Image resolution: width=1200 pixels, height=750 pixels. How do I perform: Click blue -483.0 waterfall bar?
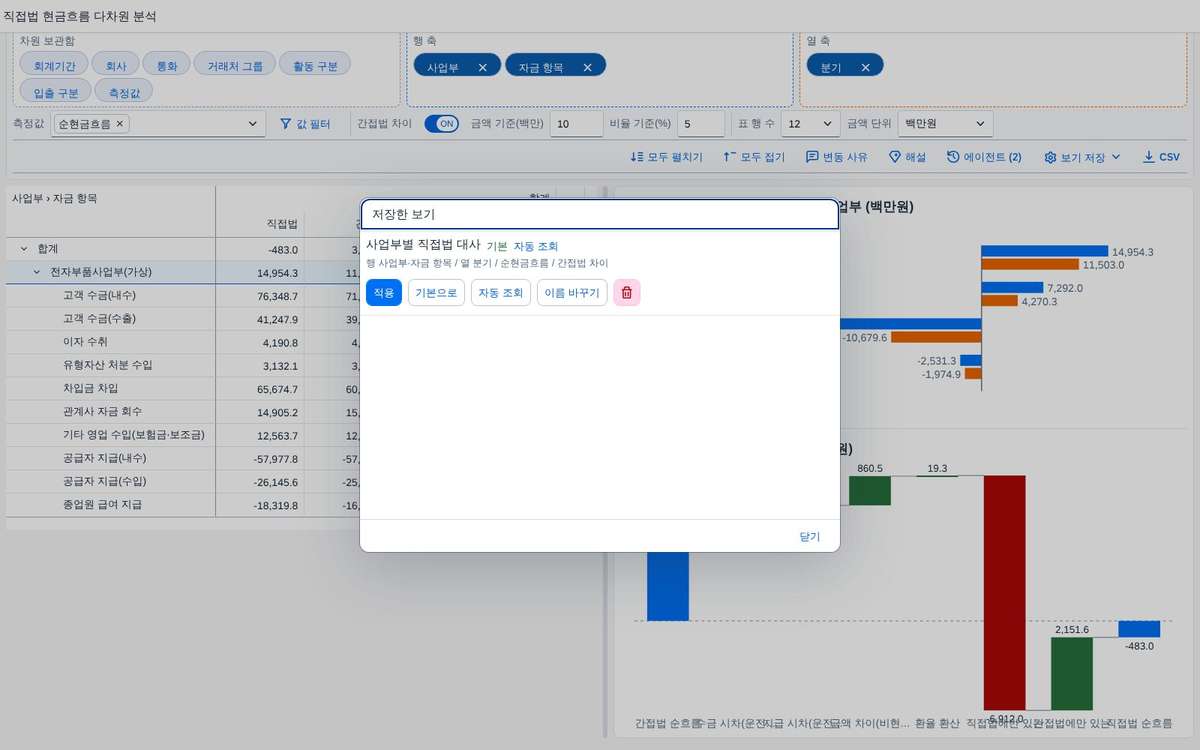point(1139,629)
